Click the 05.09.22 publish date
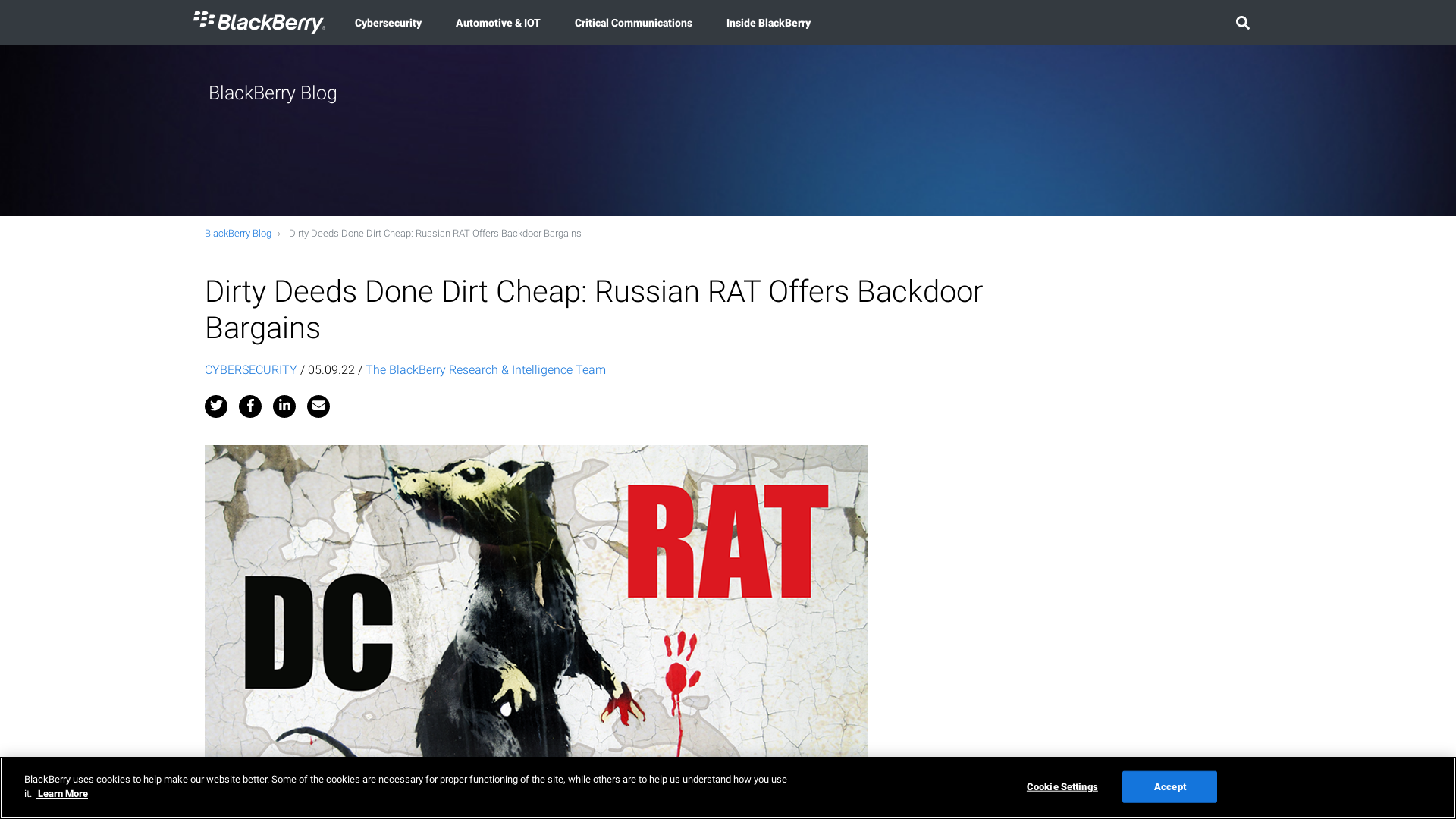1456x819 pixels. coord(331,370)
